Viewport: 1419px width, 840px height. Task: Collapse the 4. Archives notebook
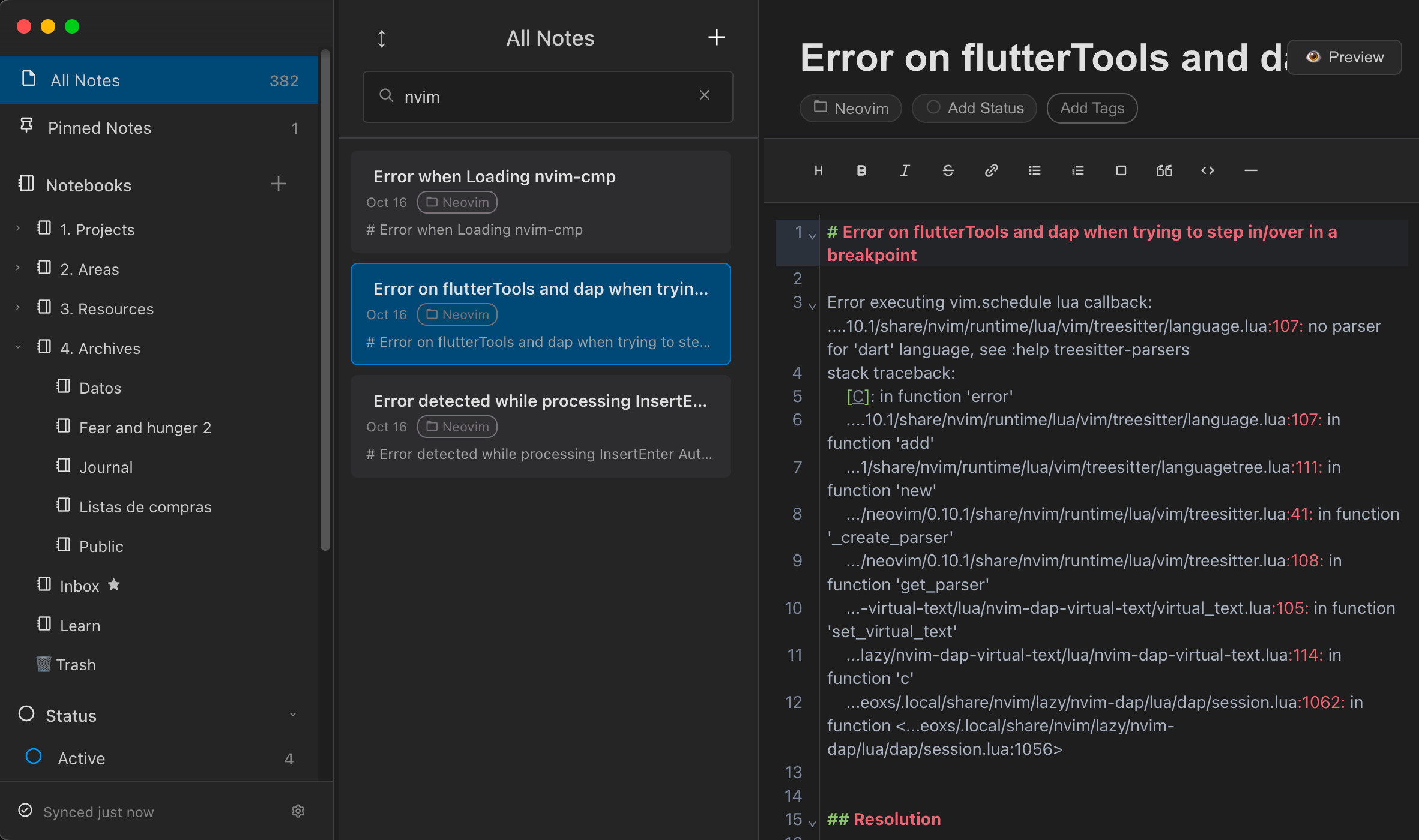click(18, 347)
